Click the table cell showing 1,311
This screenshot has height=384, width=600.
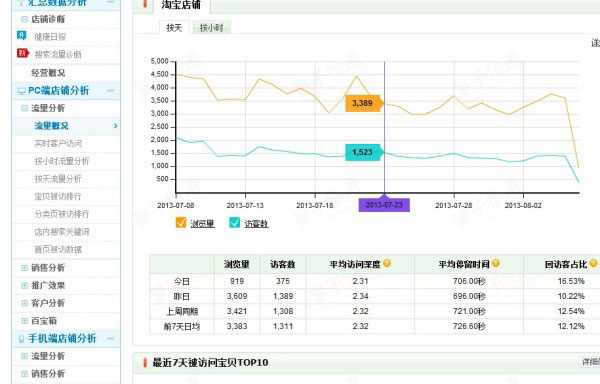283,326
